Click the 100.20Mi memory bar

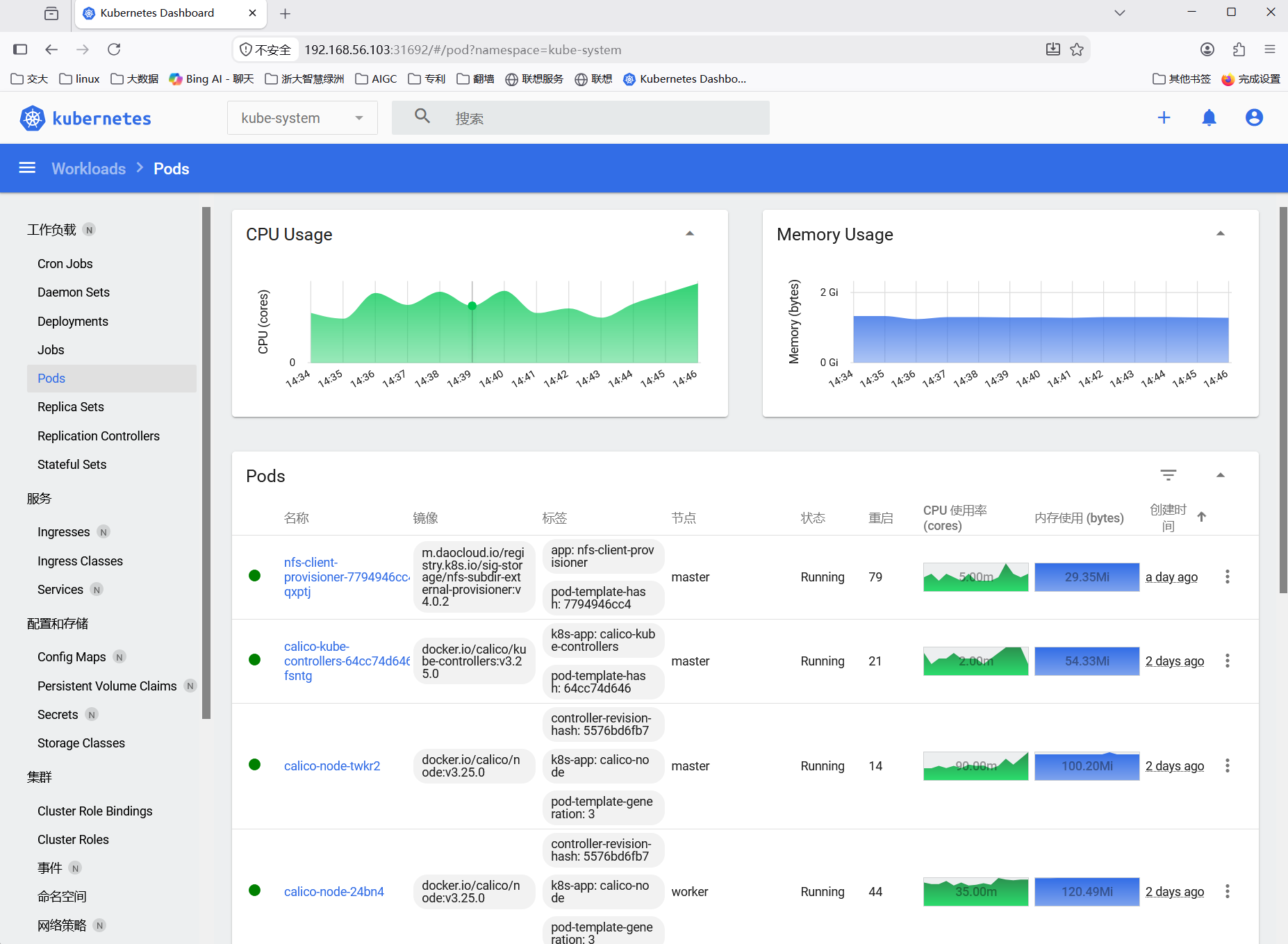point(1087,766)
